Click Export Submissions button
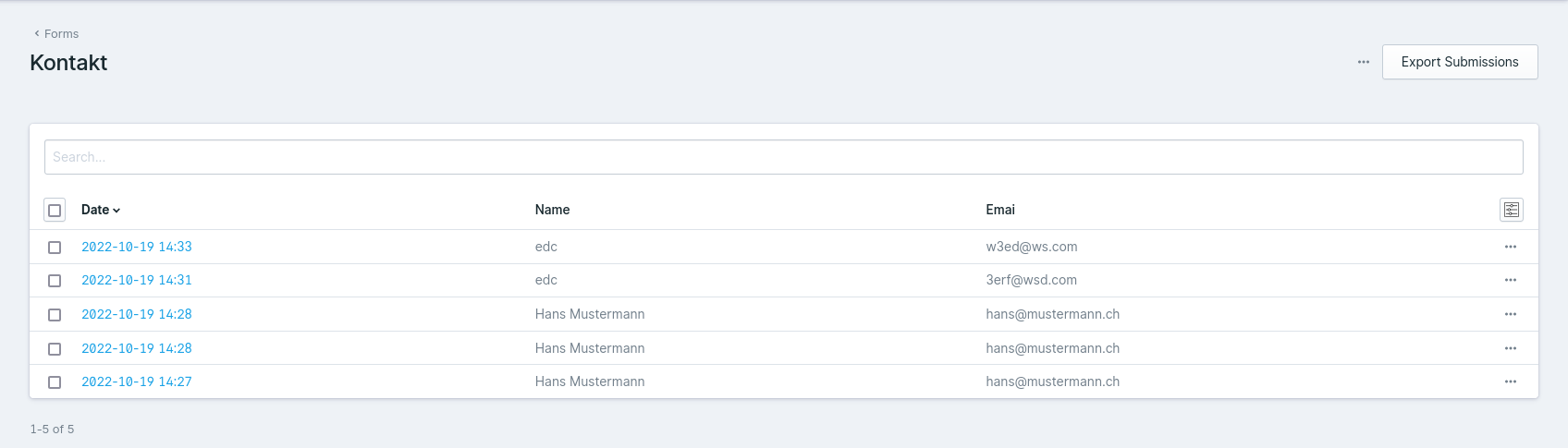This screenshot has height=448, width=1568. pyautogui.click(x=1460, y=62)
